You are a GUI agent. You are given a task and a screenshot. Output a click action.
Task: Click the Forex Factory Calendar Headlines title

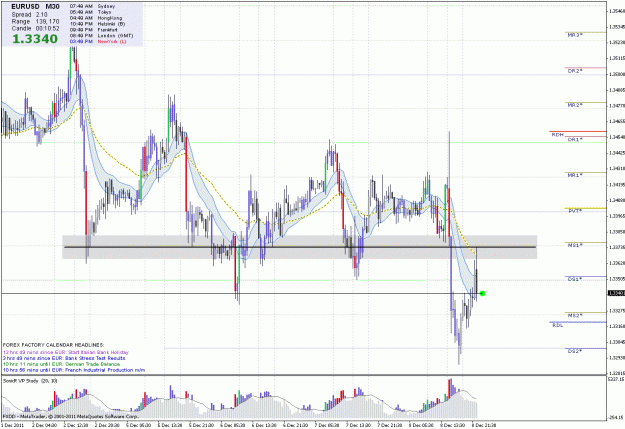click(x=53, y=344)
